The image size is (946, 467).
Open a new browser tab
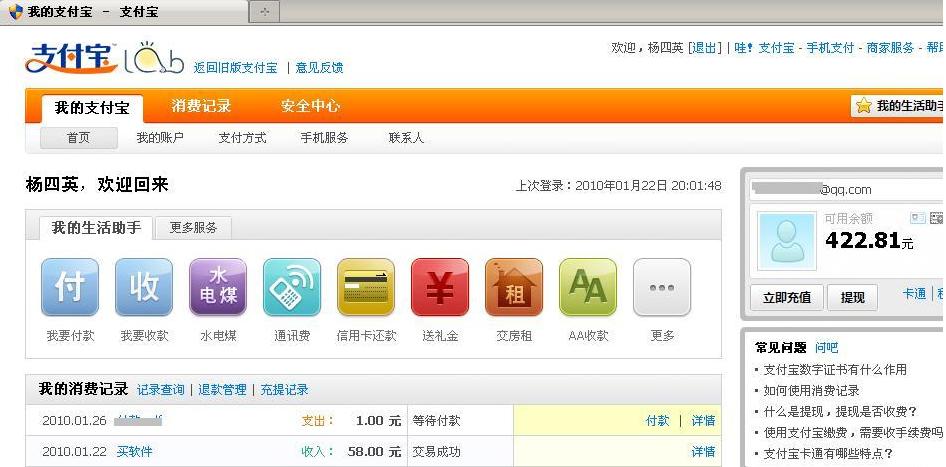coord(264,11)
